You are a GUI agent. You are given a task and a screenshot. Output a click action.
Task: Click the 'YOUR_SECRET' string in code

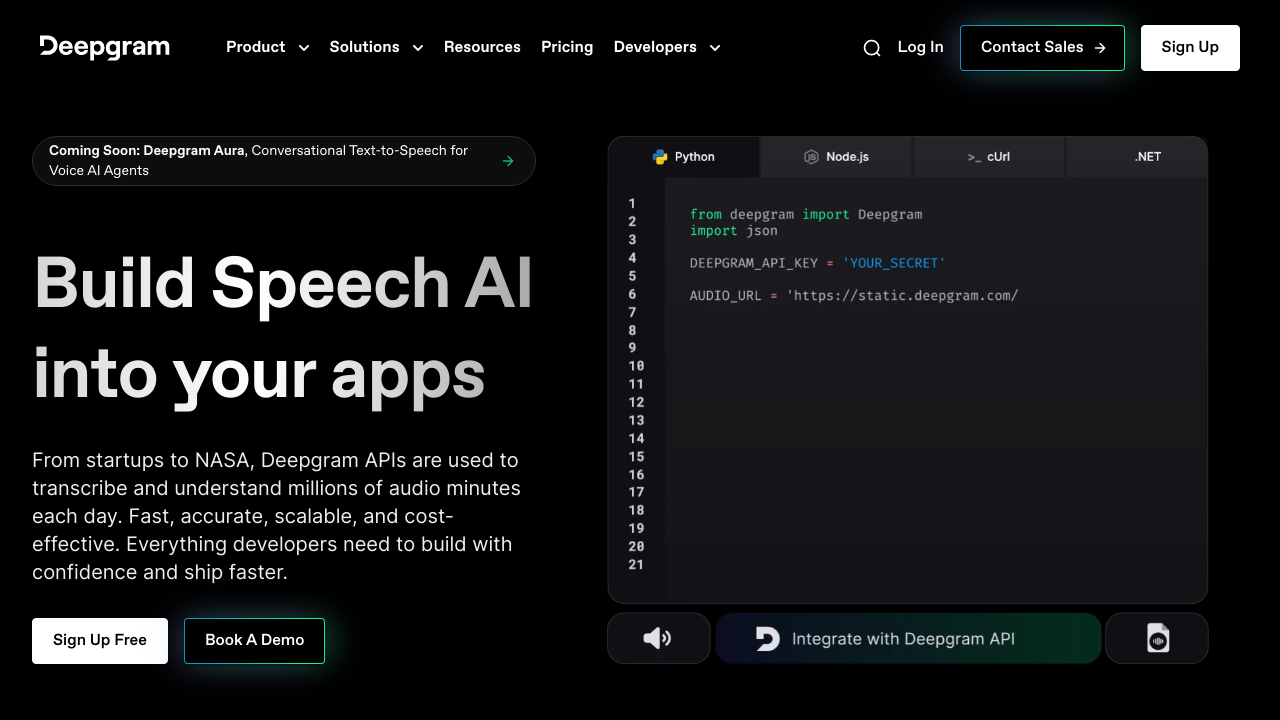(894, 263)
